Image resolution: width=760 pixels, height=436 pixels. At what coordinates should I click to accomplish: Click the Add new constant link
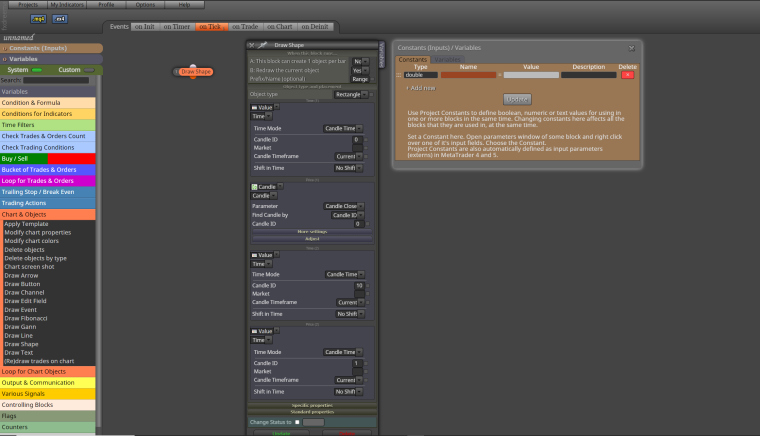click(x=421, y=88)
